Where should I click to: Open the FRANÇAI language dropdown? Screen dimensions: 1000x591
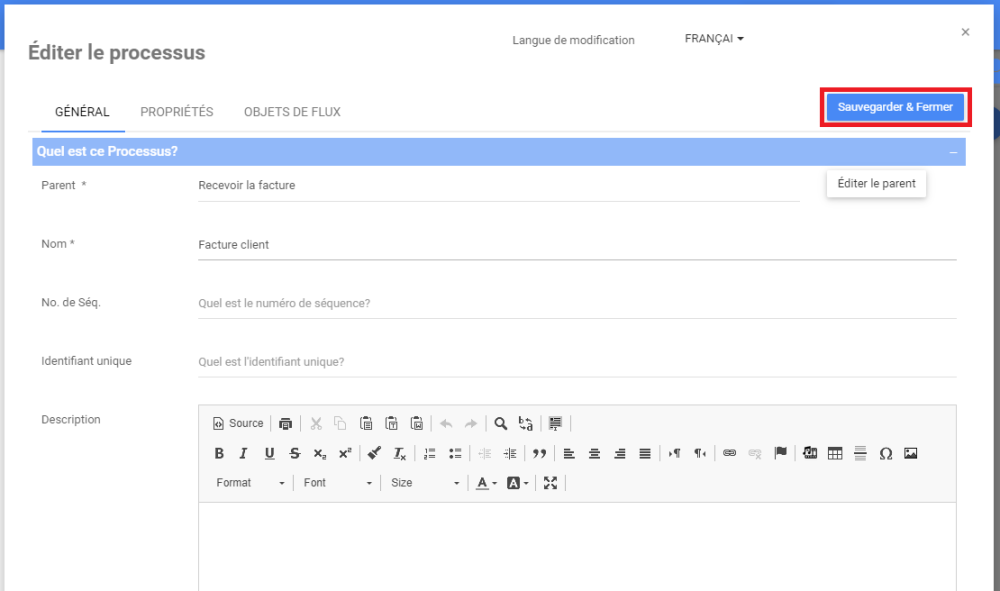pos(714,39)
